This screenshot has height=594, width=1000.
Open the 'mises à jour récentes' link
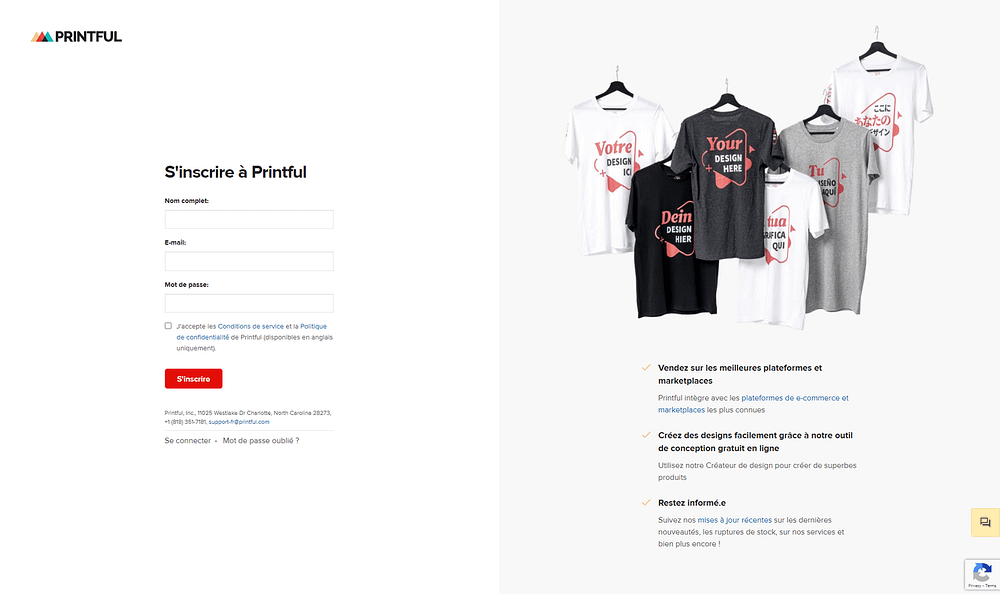click(x=734, y=520)
